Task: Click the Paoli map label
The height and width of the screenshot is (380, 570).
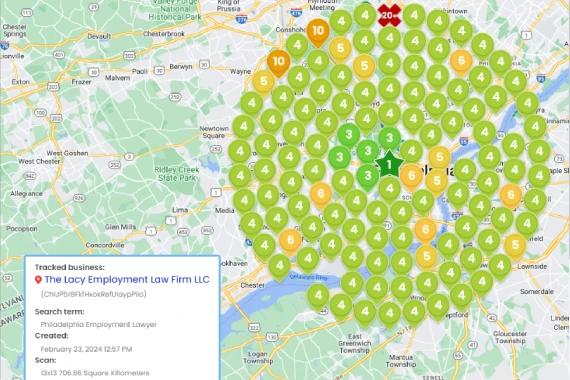Action: click(139, 71)
